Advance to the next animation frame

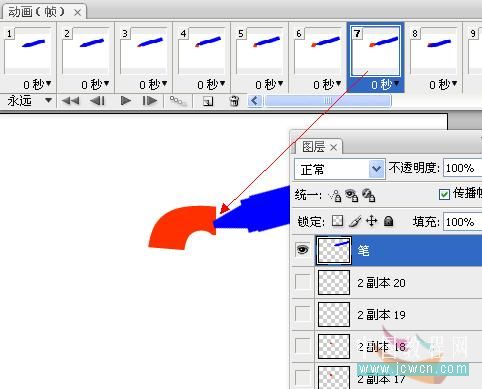pyautogui.click(x=149, y=100)
